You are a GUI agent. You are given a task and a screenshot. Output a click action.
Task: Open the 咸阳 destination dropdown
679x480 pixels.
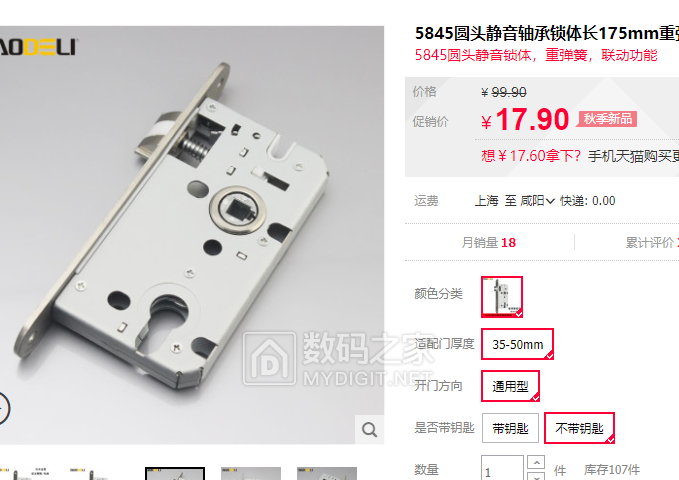tap(537, 201)
